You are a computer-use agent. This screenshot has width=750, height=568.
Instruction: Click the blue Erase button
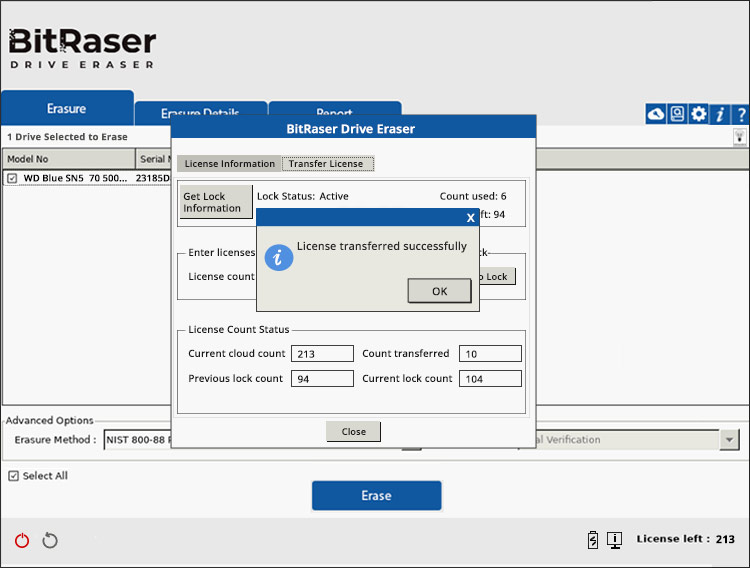click(376, 495)
